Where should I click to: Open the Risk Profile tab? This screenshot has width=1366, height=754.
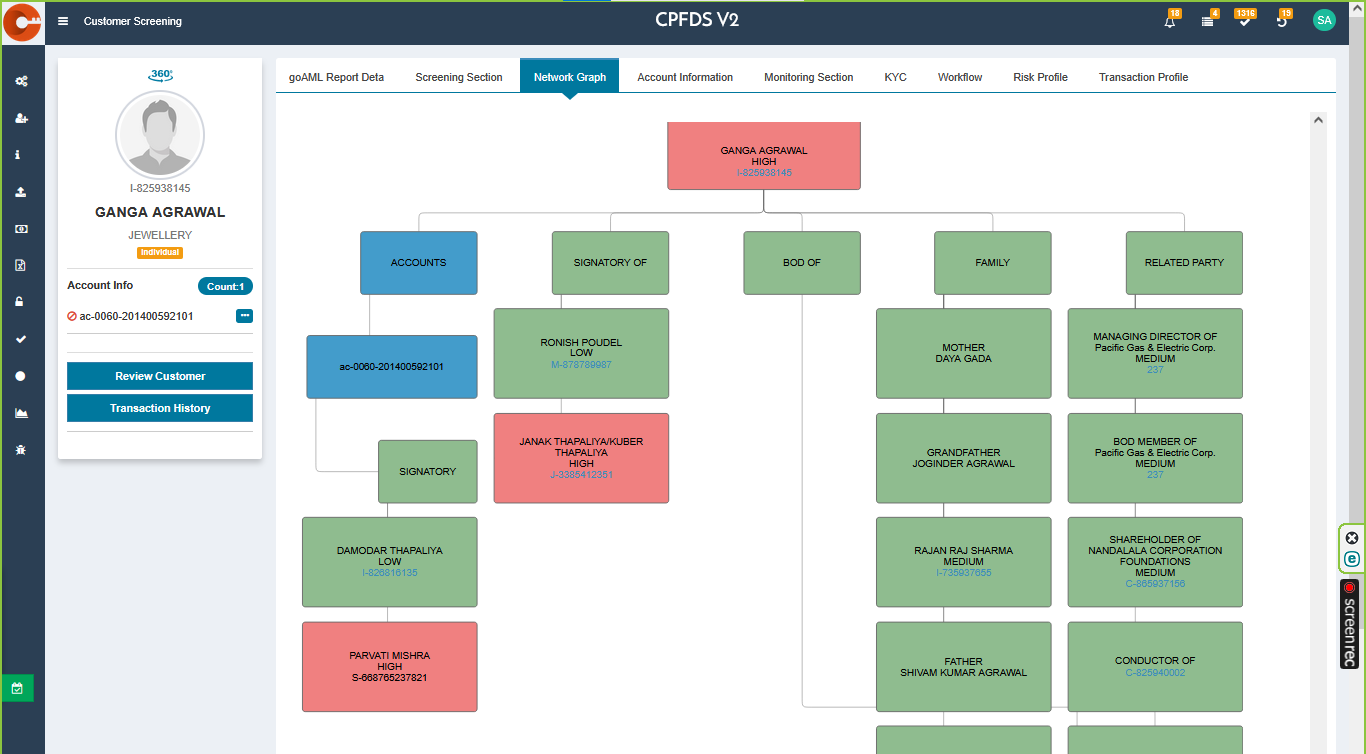(1040, 77)
